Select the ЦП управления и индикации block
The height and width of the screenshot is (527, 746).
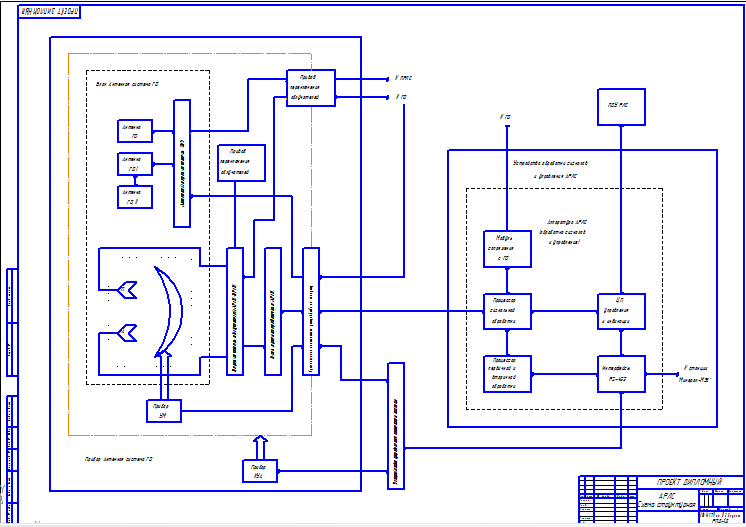click(621, 312)
